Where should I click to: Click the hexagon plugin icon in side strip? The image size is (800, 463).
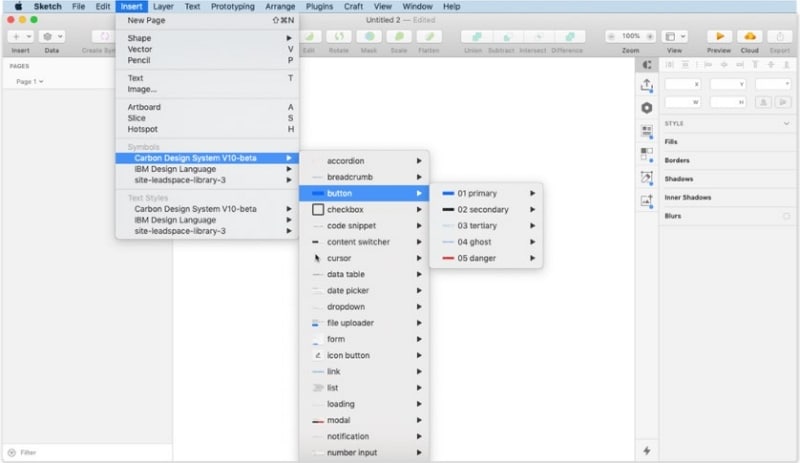point(646,108)
